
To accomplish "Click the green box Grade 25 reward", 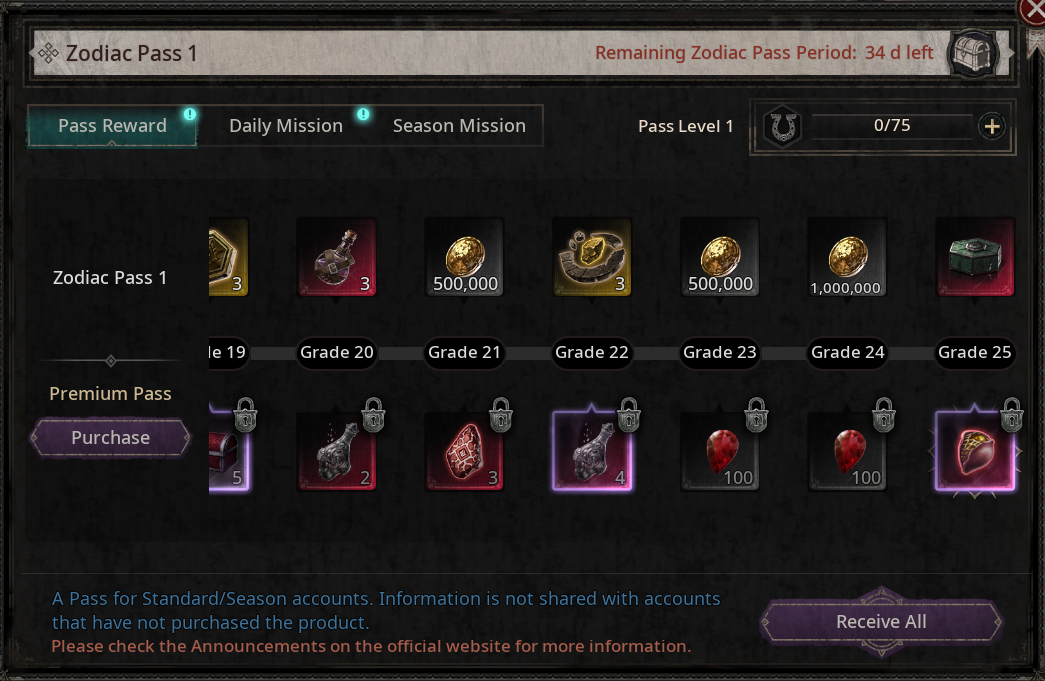I will click(x=975, y=257).
